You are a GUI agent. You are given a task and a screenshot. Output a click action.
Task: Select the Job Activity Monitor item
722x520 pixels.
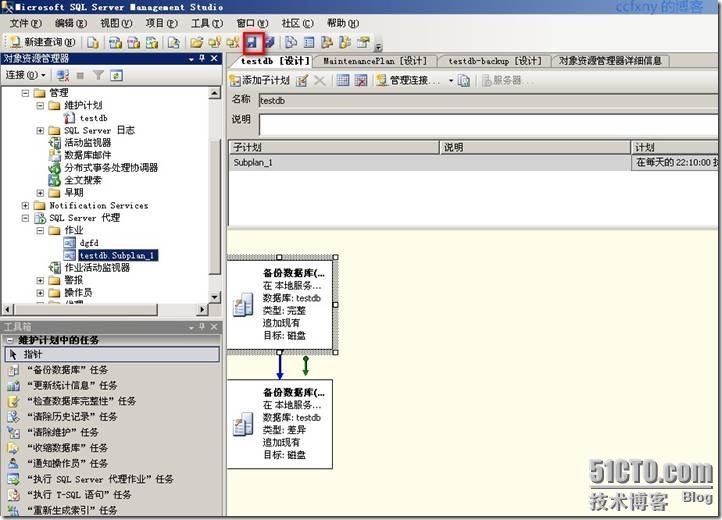click(x=97, y=268)
